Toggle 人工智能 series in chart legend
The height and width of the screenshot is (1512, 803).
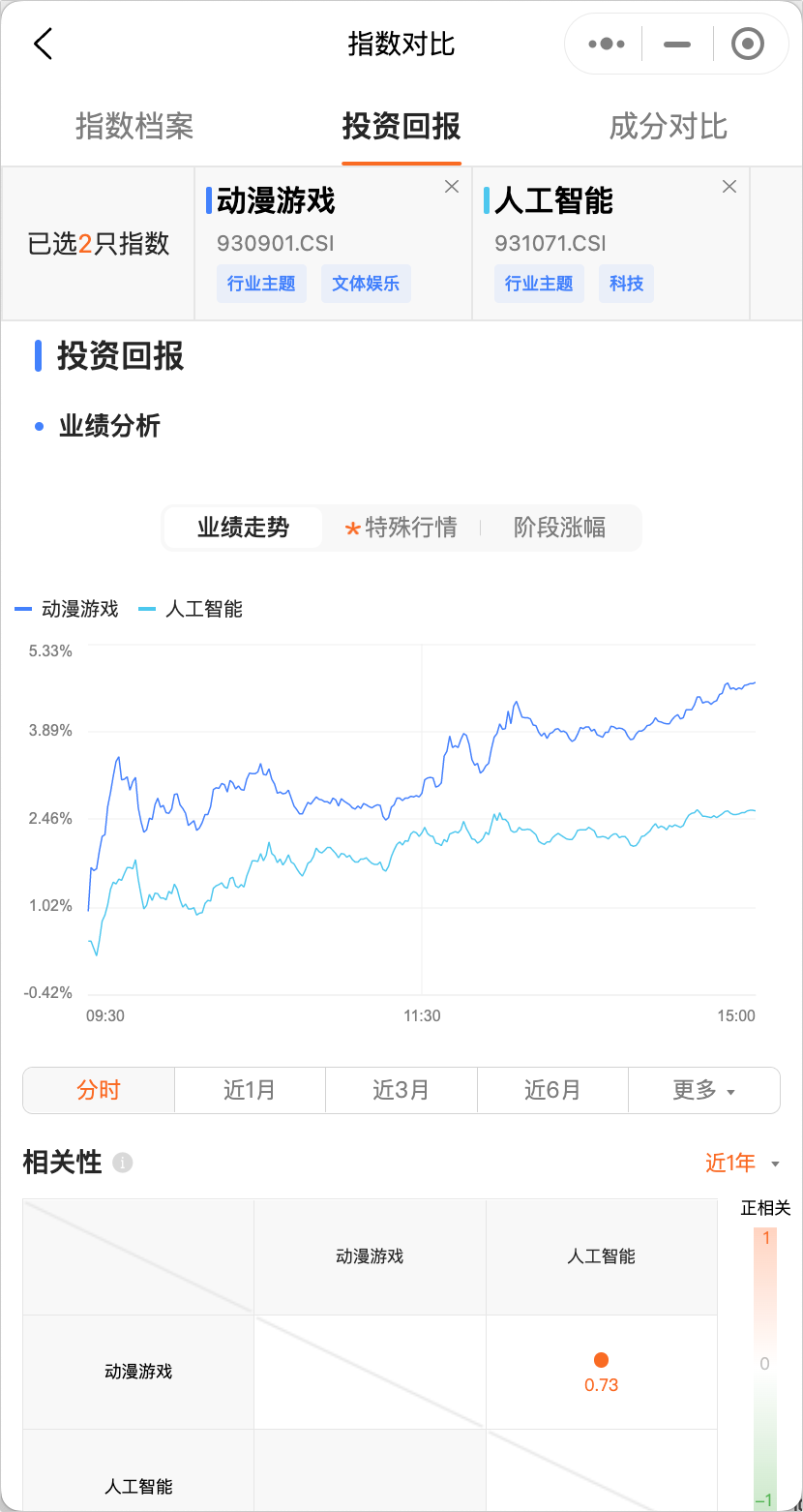tap(192, 609)
